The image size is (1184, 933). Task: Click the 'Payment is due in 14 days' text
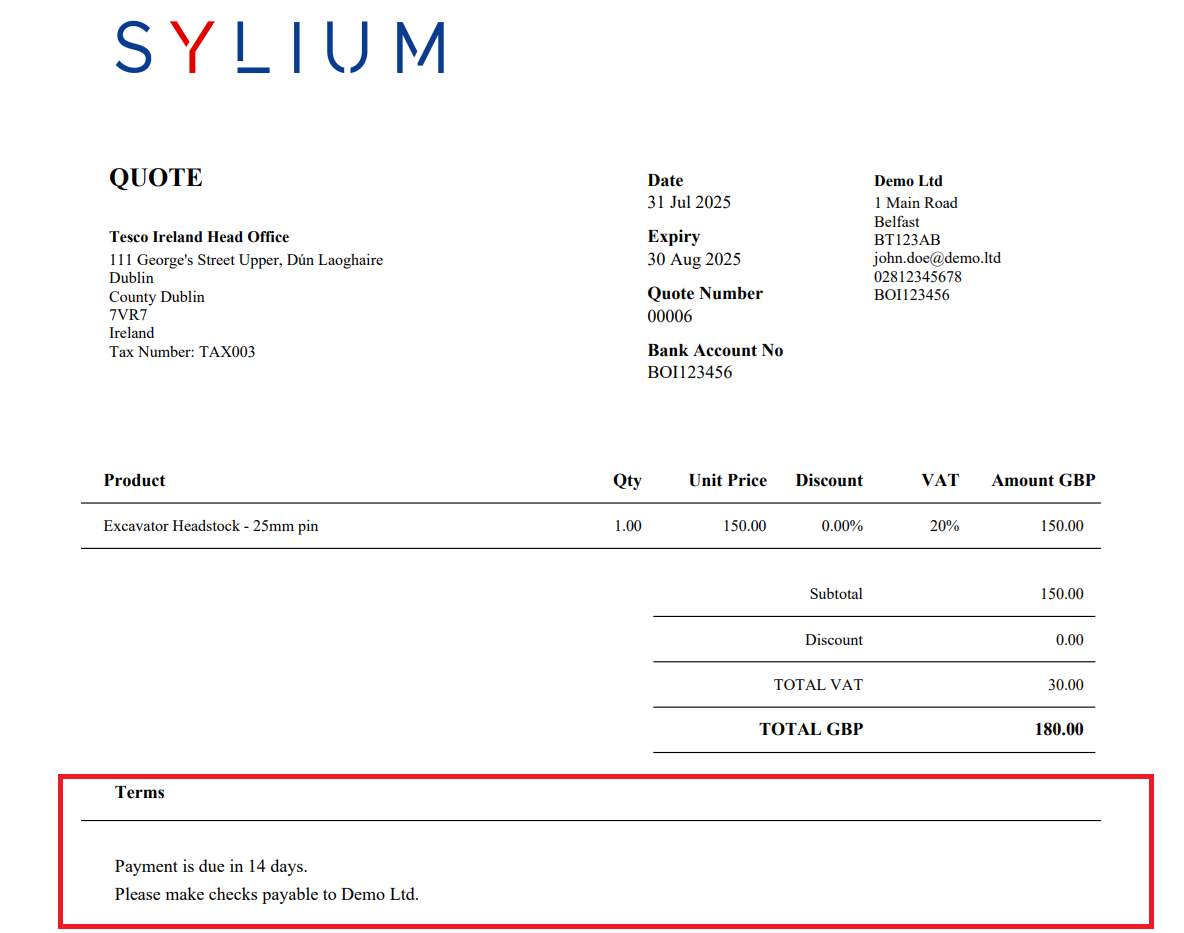[211, 866]
